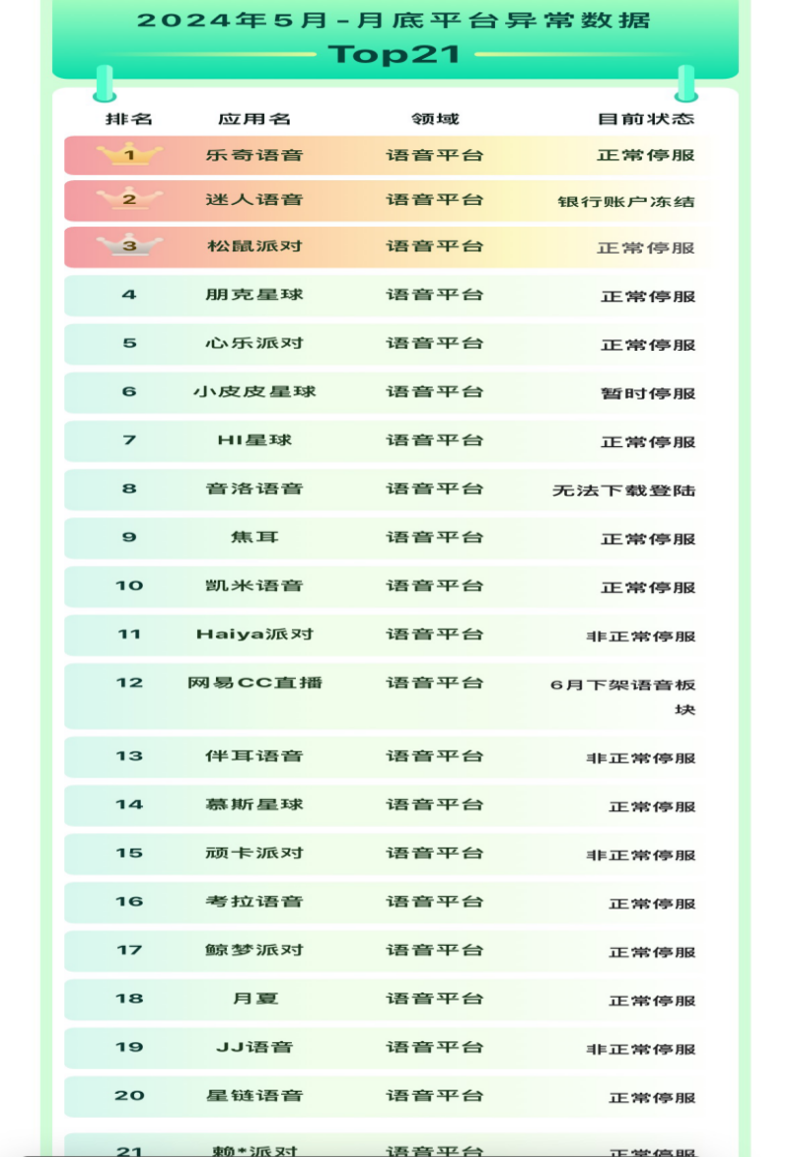Image resolution: width=791 pixels, height=1157 pixels.
Task: Open the 网易CC直播 entry
Action: click(x=254, y=683)
